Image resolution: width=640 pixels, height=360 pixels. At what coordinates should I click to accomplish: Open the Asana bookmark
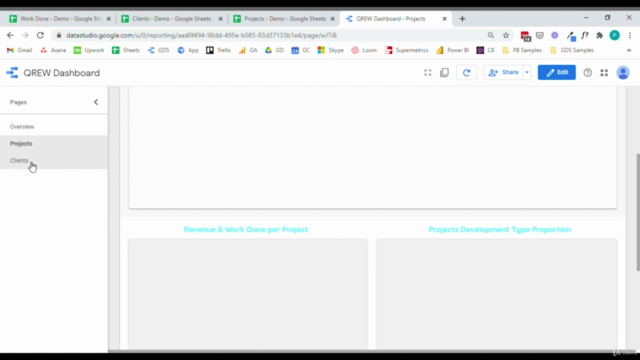point(53,50)
